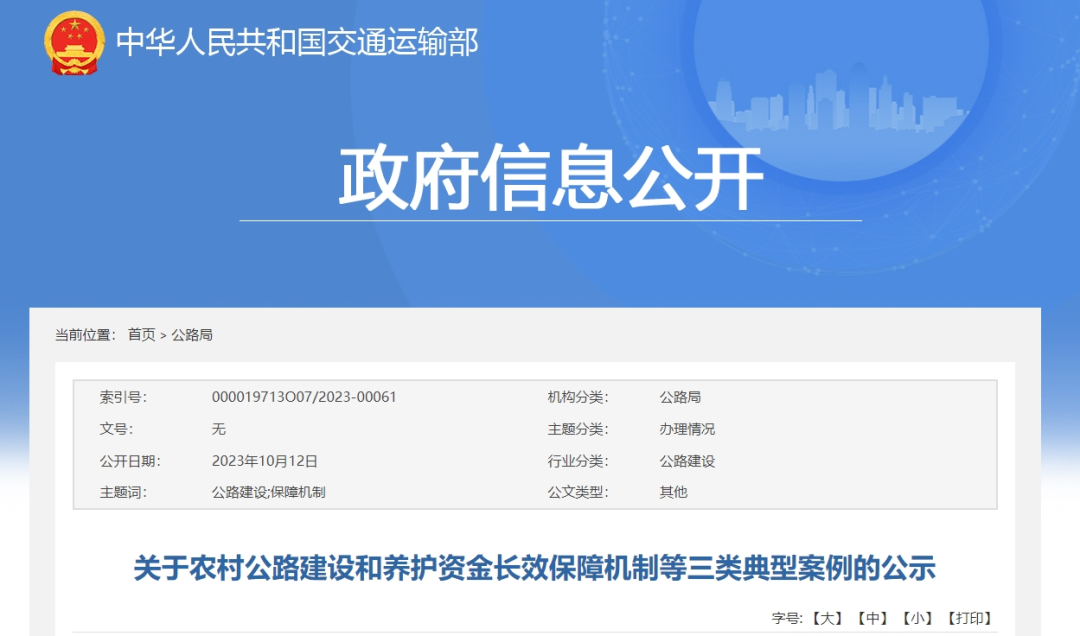Image resolution: width=1080 pixels, height=636 pixels.
Task: Click the 行业分类 value 公路建设
Action: pyautogui.click(x=687, y=461)
